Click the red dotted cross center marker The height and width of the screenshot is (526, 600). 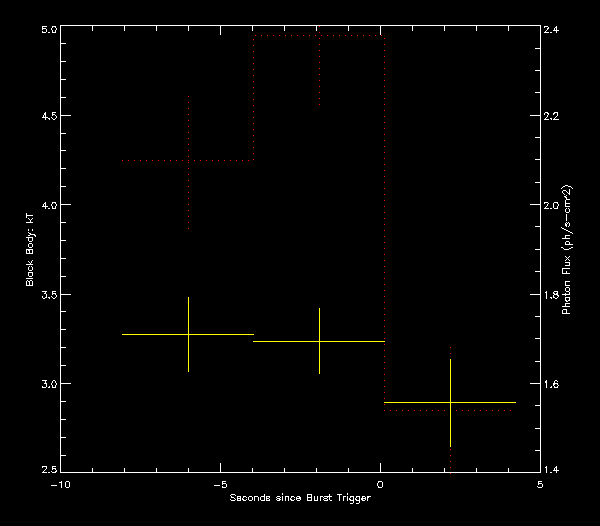click(188, 160)
